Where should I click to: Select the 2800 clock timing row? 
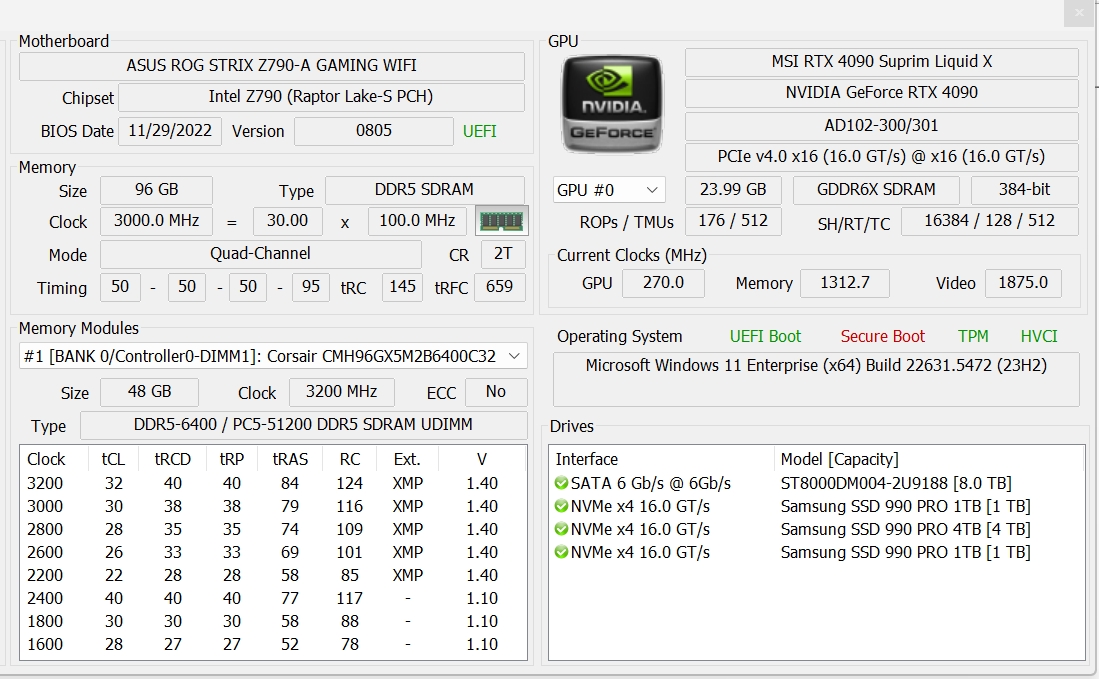(273, 529)
